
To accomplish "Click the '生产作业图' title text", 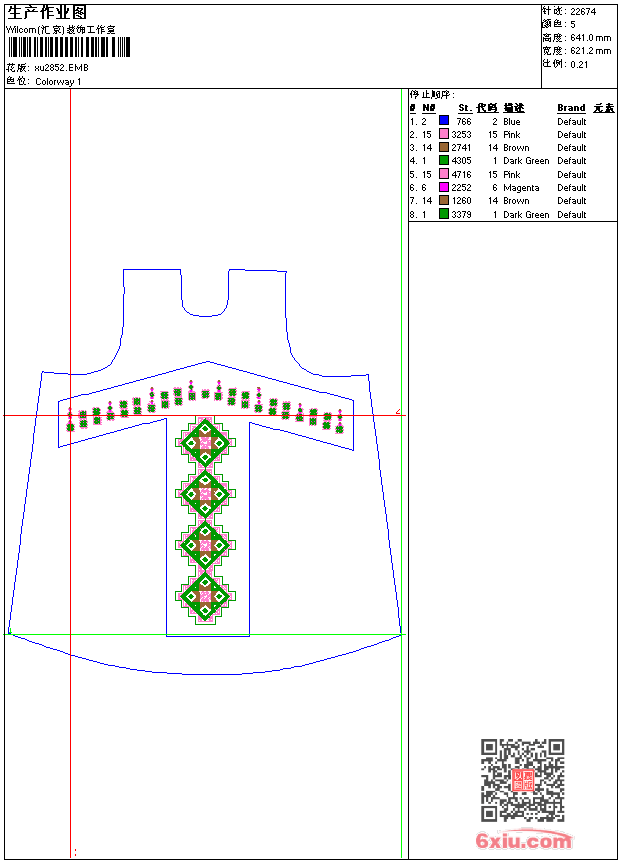I will (x=47, y=13).
